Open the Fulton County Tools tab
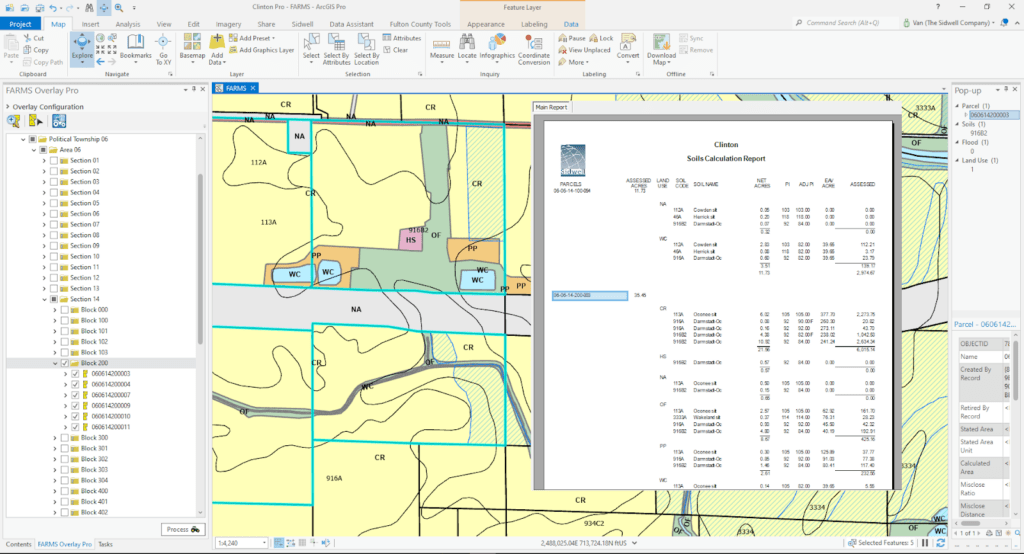This screenshot has height=554, width=1024. click(420, 24)
